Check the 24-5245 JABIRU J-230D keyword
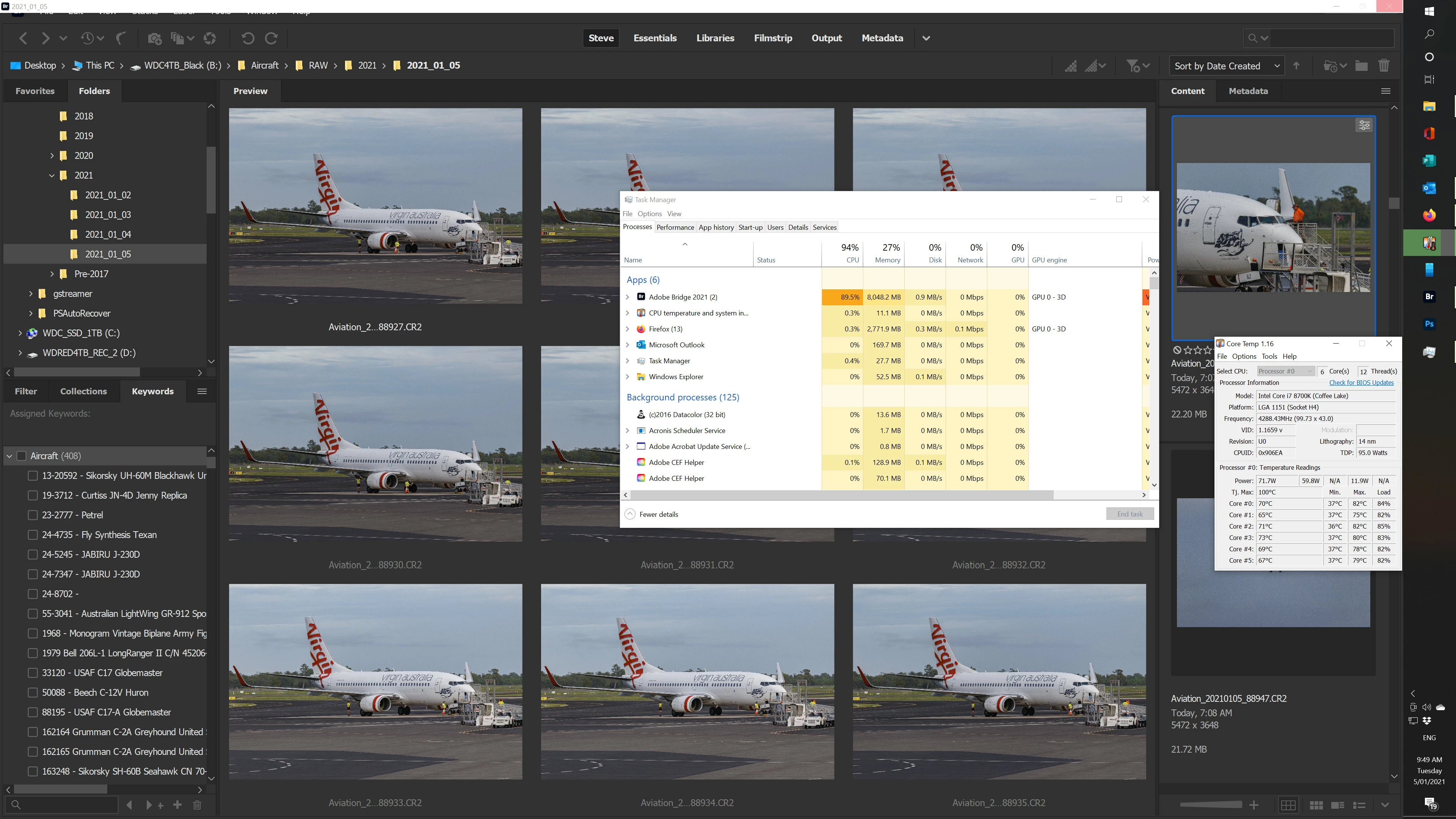1456x819 pixels. coord(33,554)
